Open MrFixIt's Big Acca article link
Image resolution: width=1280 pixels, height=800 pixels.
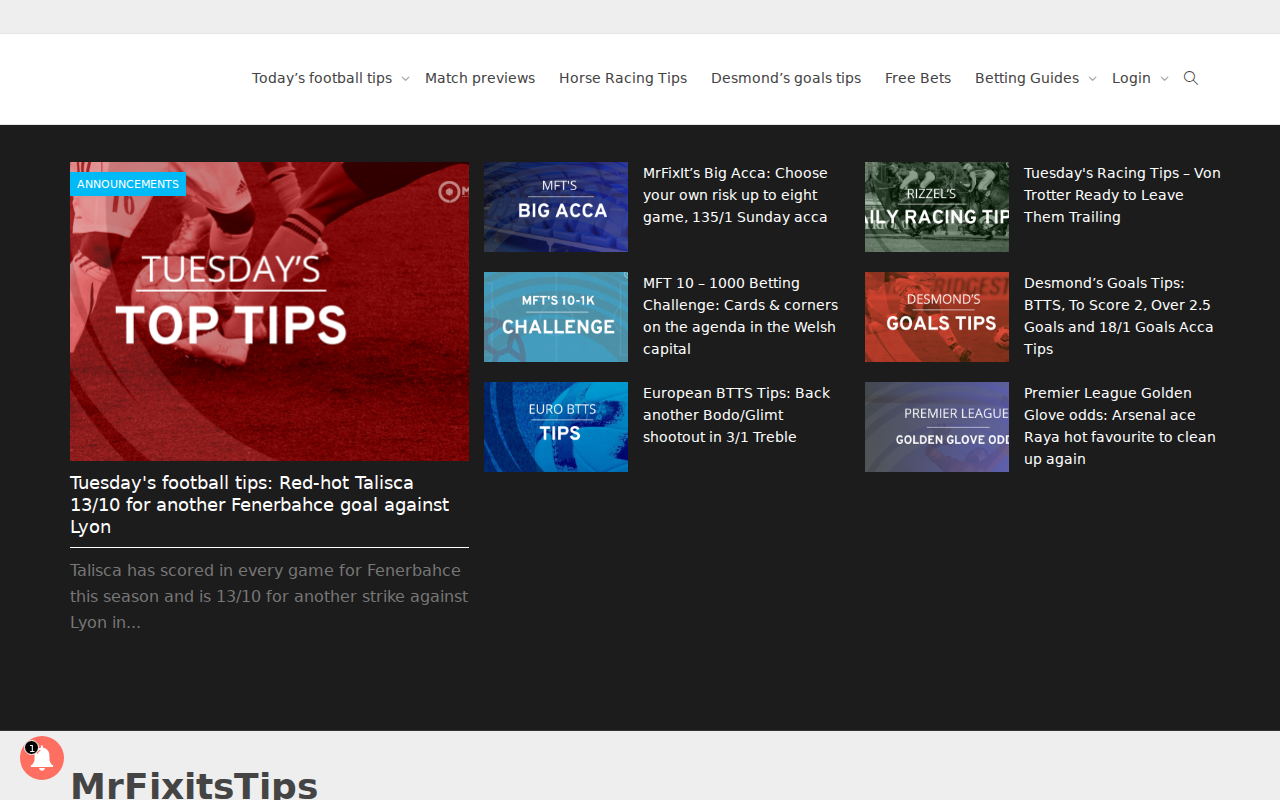pos(735,195)
